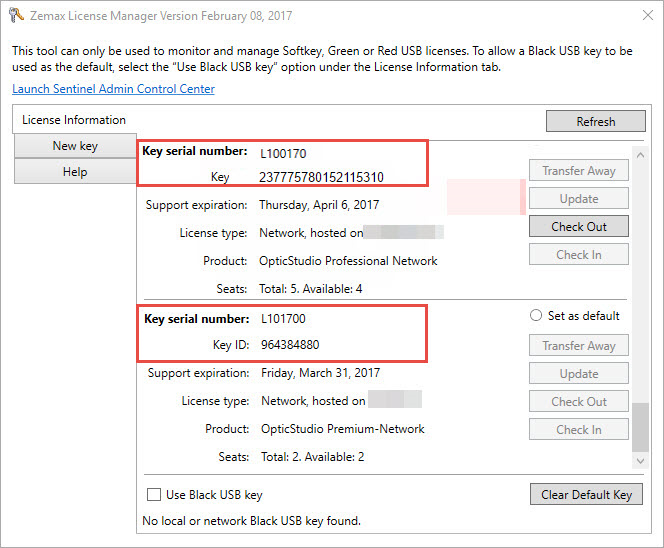Click Key ID value 964384880
664x548 pixels.
point(290,345)
